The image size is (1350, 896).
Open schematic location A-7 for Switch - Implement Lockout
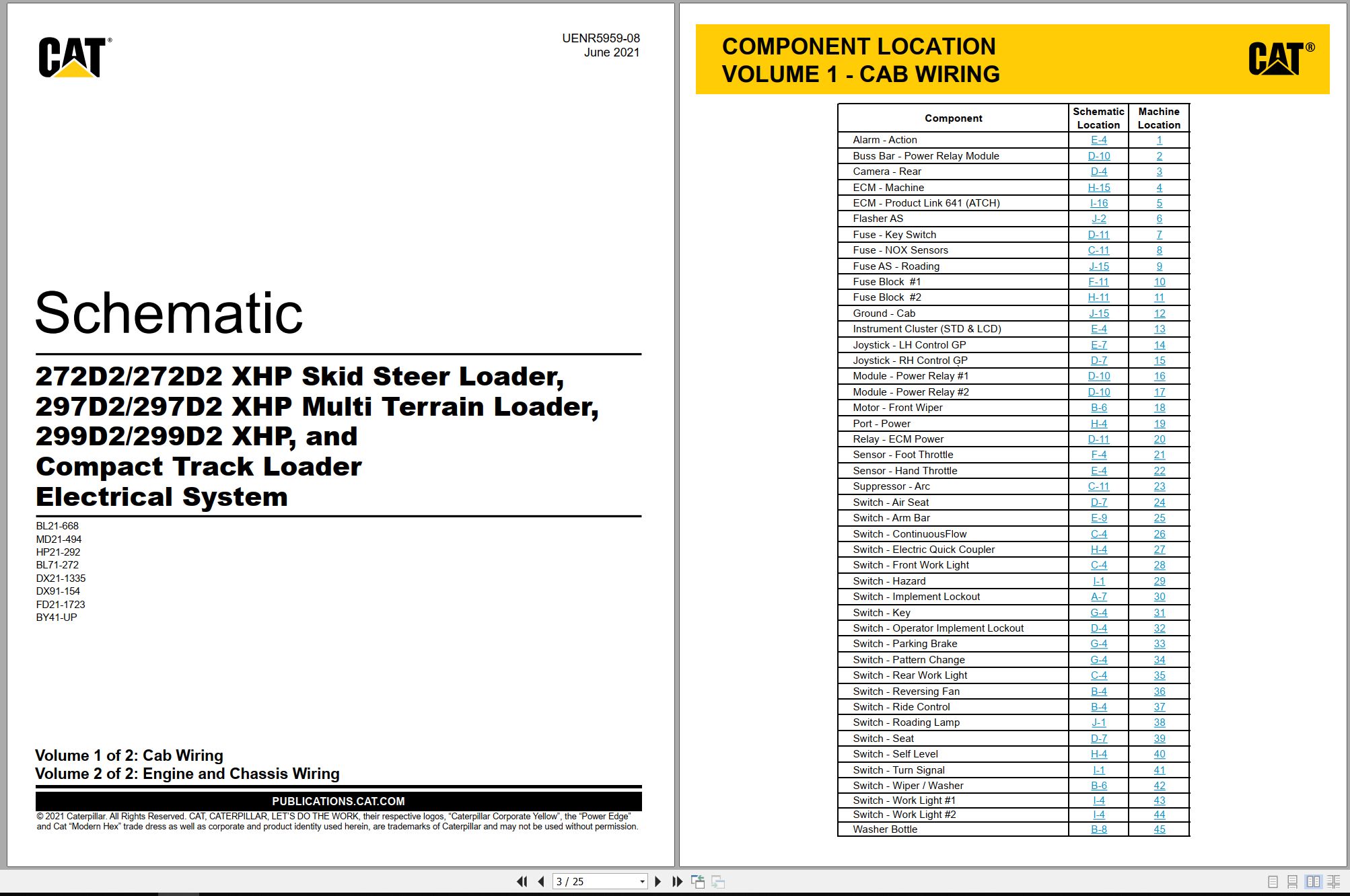(x=1098, y=597)
